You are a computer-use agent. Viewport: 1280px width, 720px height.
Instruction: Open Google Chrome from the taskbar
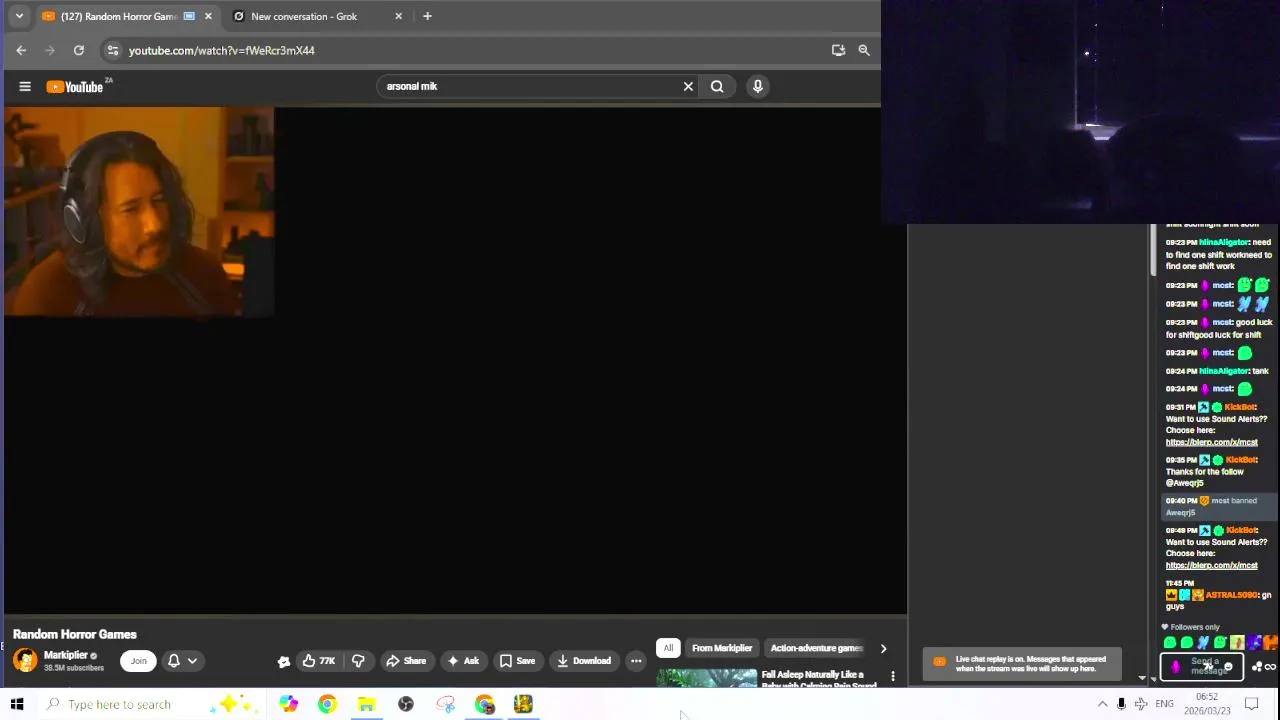tap(327, 704)
